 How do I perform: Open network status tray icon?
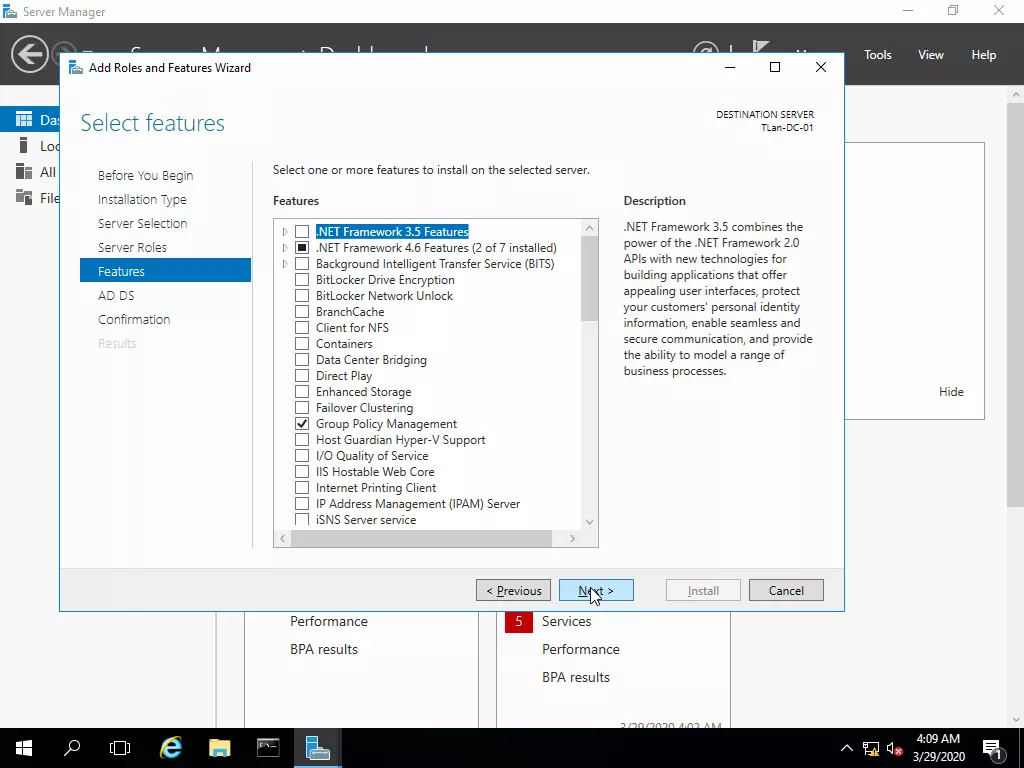pyautogui.click(x=871, y=748)
